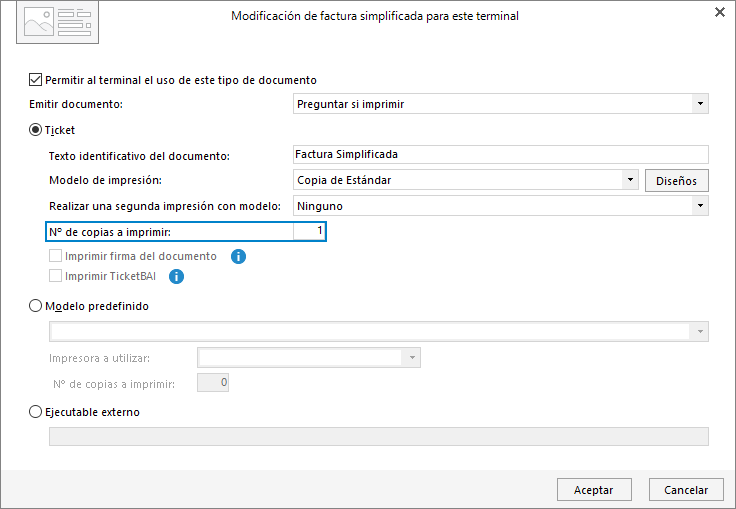Dismiss changes with the Cancelar button
Image resolution: width=736 pixels, height=509 pixels.
(686, 490)
